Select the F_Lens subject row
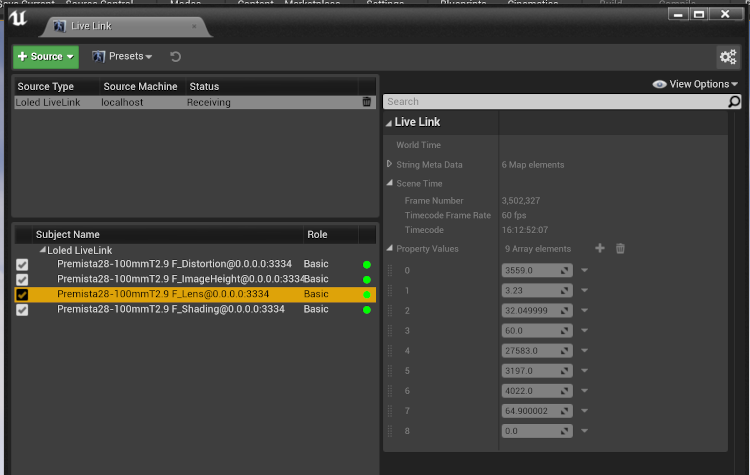Screen dimensions: 750x475 163,295
